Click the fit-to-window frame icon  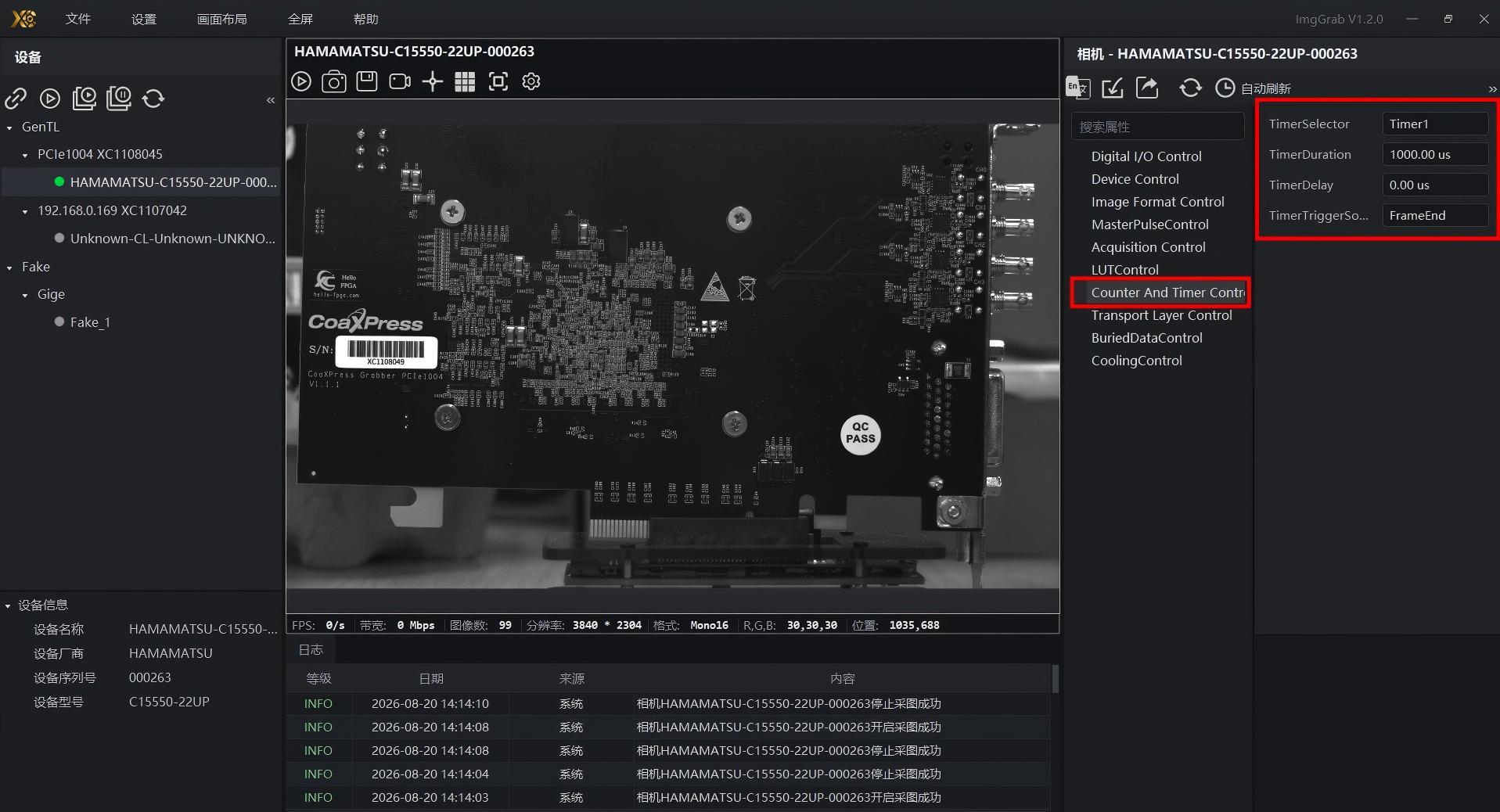click(x=498, y=81)
